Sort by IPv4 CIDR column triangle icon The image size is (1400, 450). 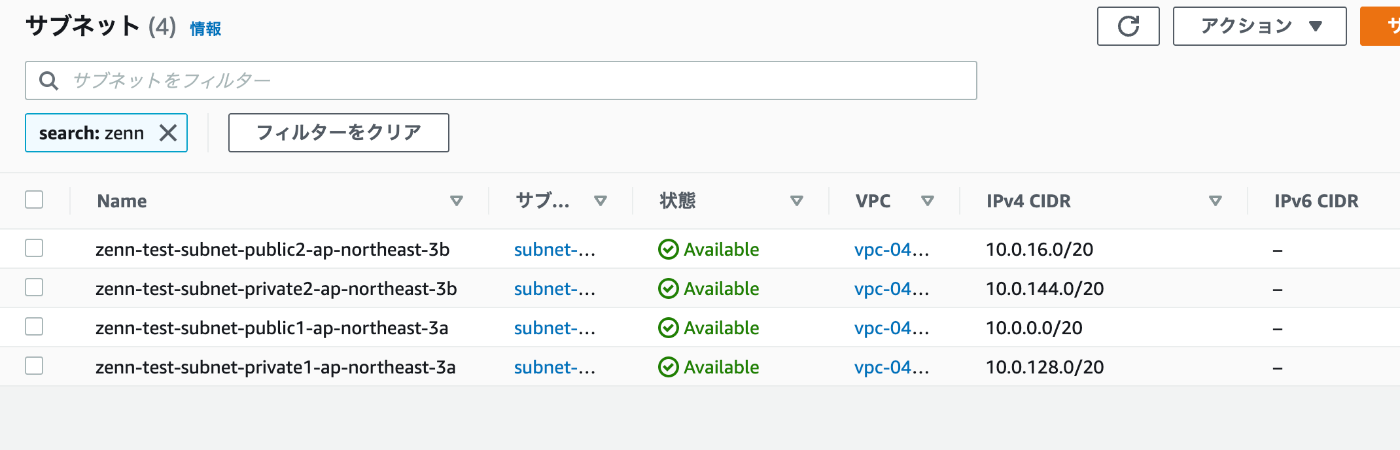pyautogui.click(x=1215, y=201)
